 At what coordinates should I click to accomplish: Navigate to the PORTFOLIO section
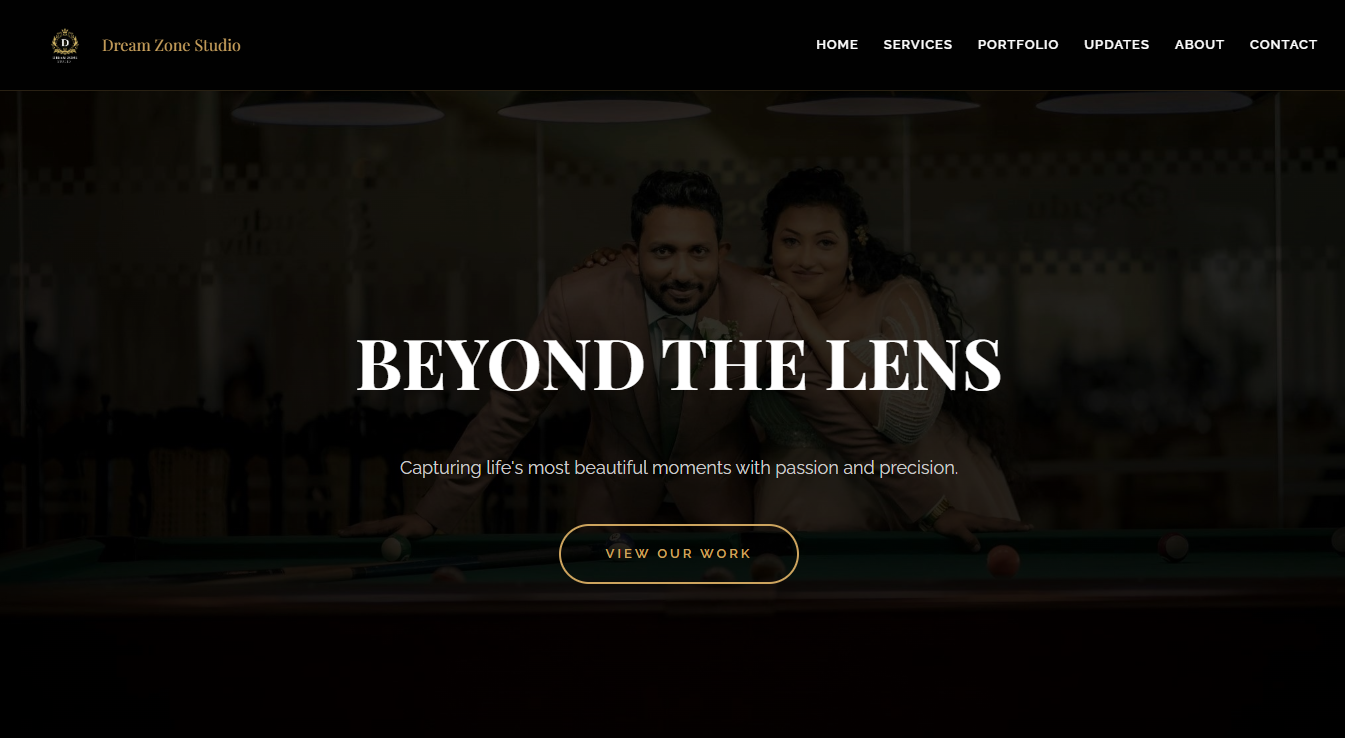click(x=1018, y=45)
